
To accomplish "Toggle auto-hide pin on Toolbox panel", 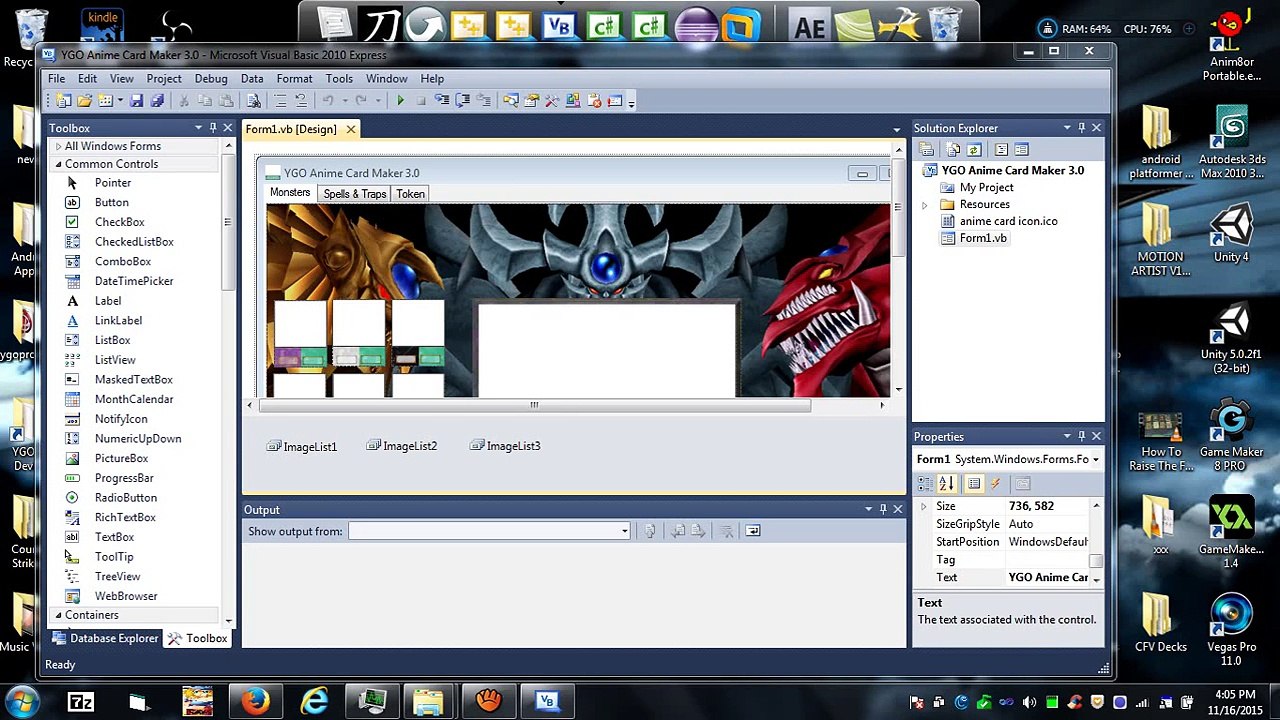I will (x=212, y=128).
